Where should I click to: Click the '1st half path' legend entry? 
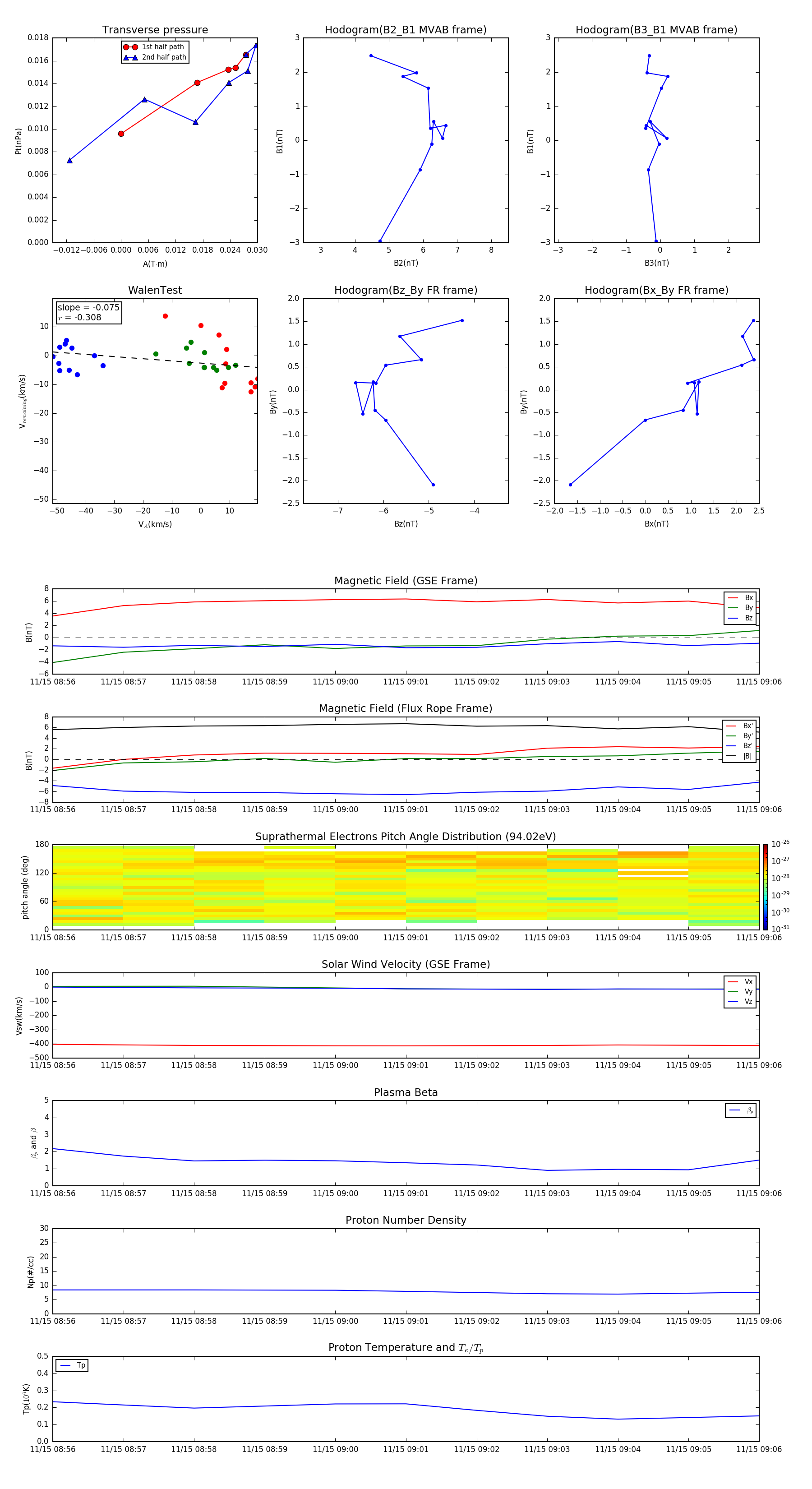[x=154, y=47]
